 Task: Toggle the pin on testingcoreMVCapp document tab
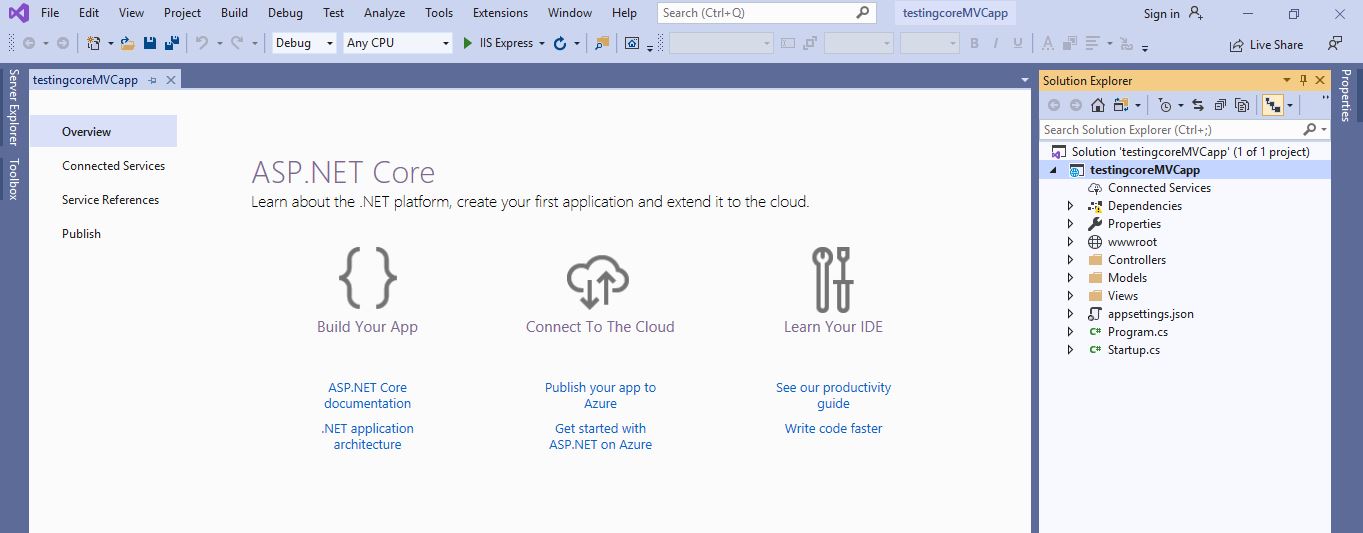click(x=152, y=80)
